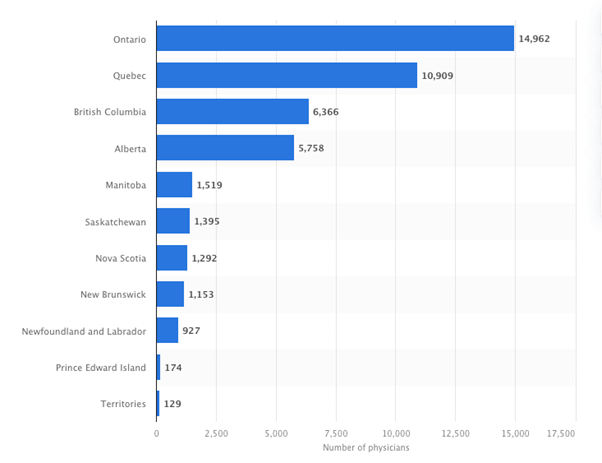The width and height of the screenshot is (602, 463).
Task: Select the Alberta bar
Action: click(225, 148)
